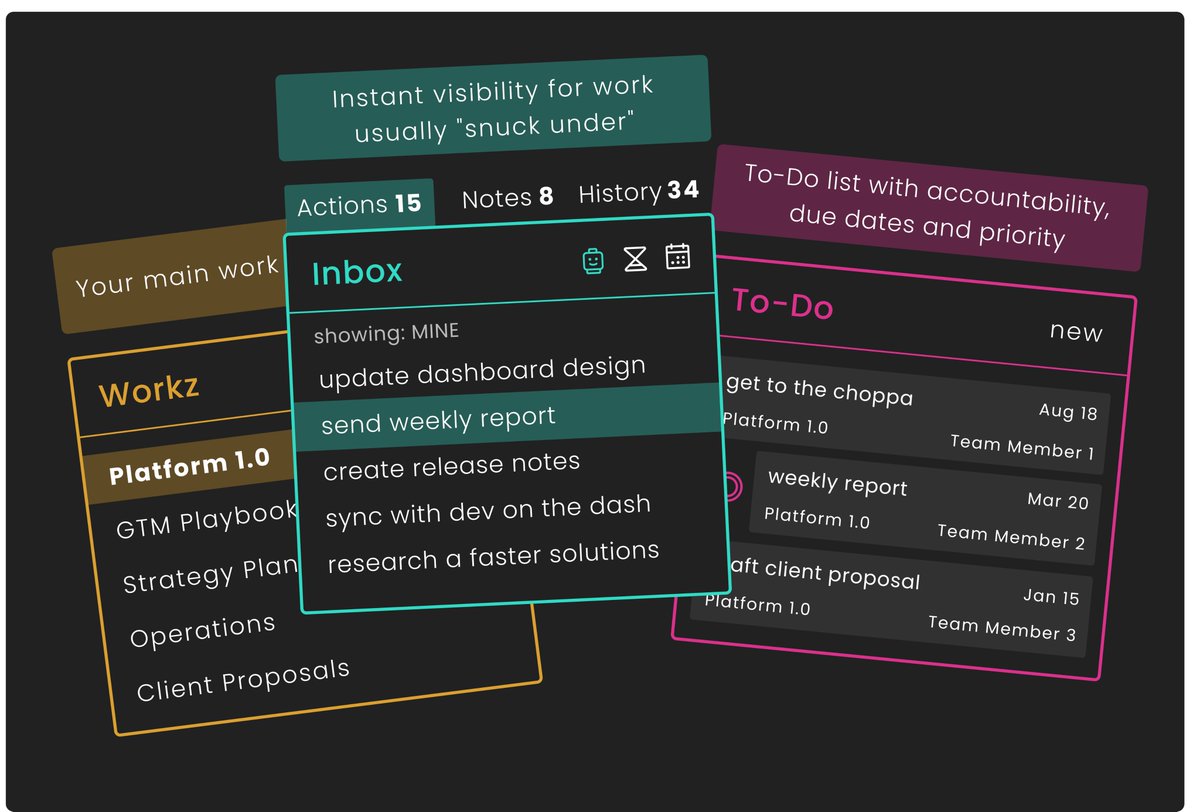
Task: Click Platform 1.0 tag under client proposal
Action: click(x=757, y=604)
